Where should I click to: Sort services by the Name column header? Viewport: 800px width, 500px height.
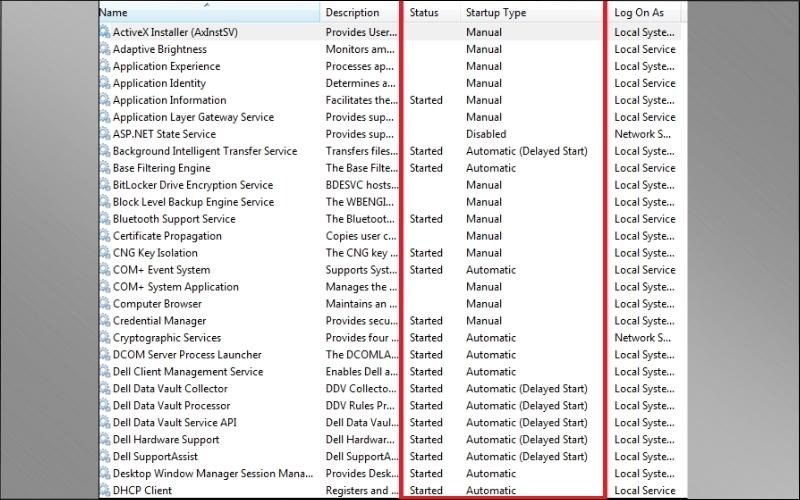point(208,13)
